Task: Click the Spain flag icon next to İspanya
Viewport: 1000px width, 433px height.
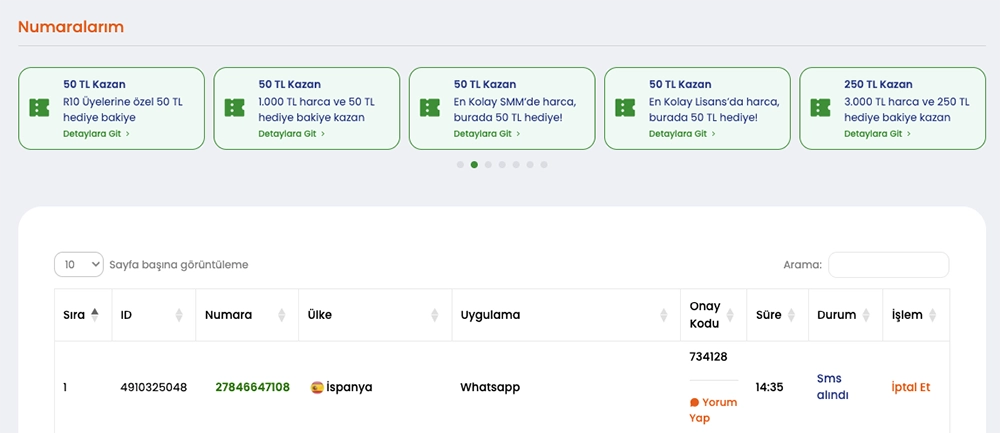Action: 317,387
